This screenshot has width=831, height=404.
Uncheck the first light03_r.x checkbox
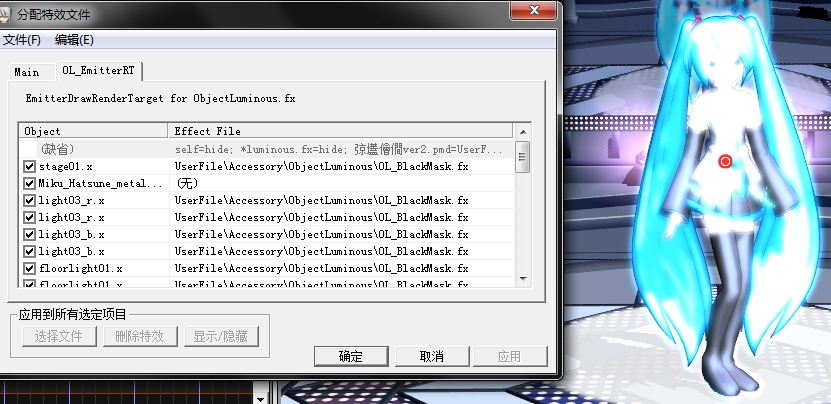click(x=30, y=200)
